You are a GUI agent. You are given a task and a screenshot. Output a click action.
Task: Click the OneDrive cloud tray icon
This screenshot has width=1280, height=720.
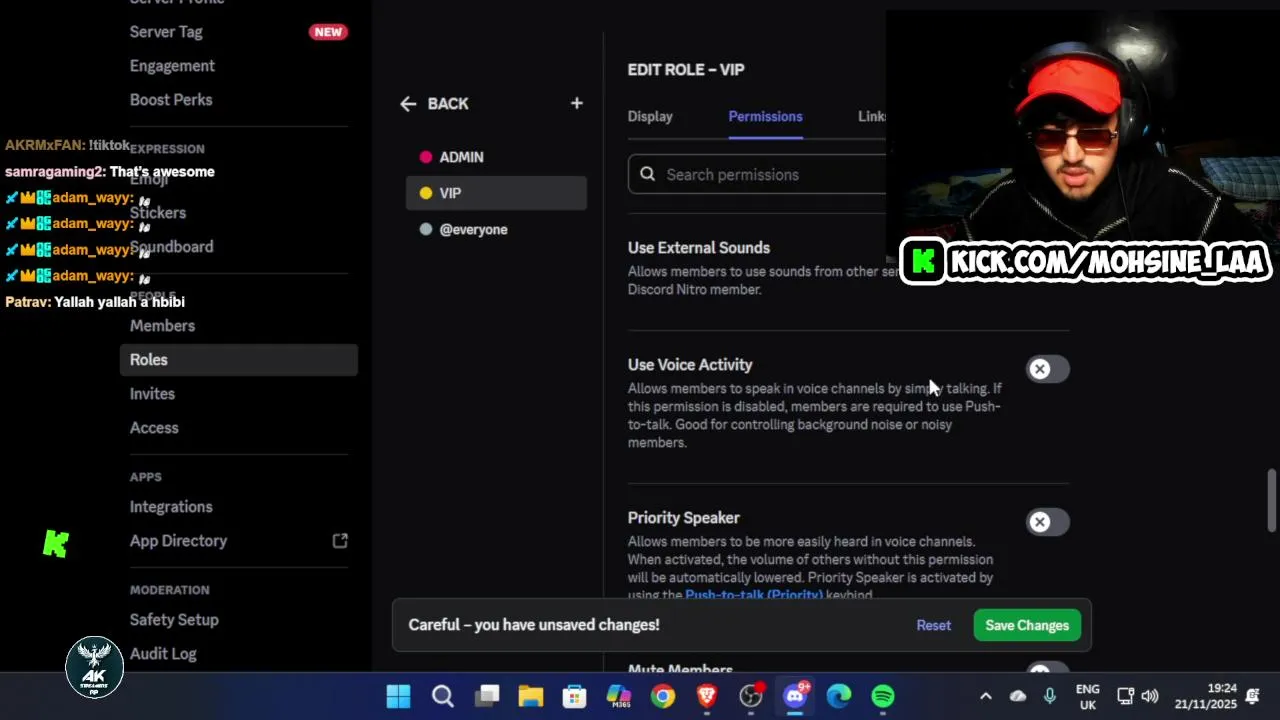1018,696
